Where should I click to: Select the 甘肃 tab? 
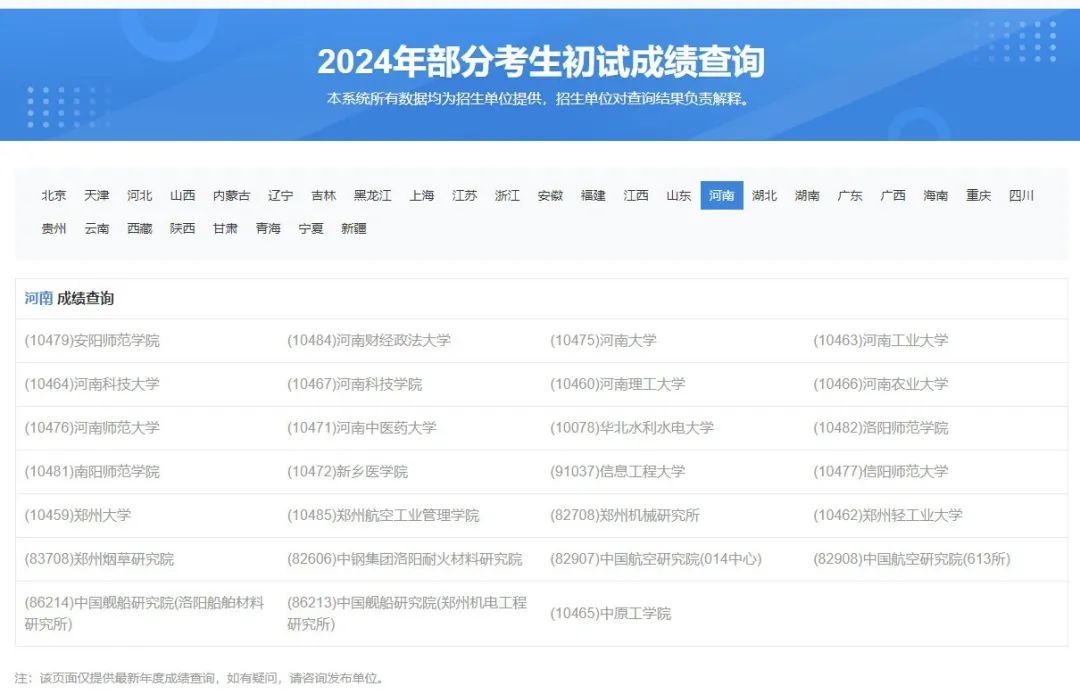225,229
